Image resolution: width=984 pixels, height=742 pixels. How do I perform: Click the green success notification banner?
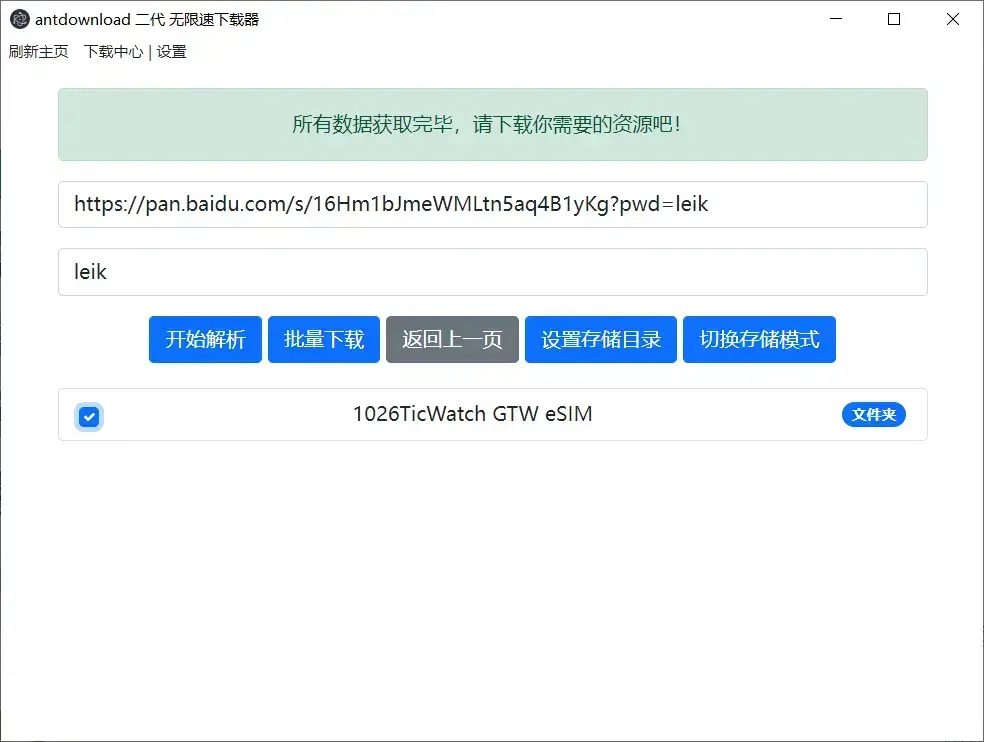click(492, 124)
